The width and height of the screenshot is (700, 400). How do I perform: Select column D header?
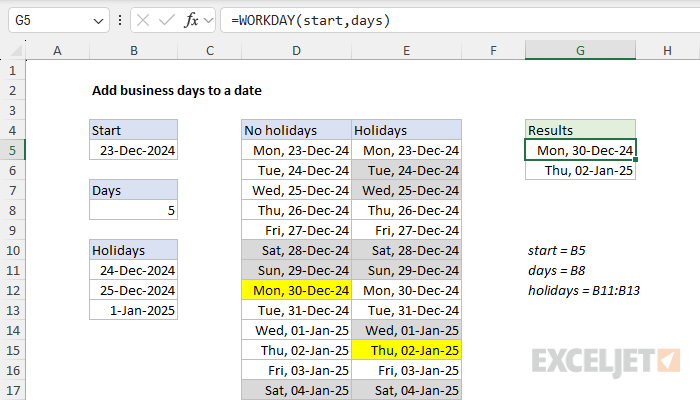(296, 50)
